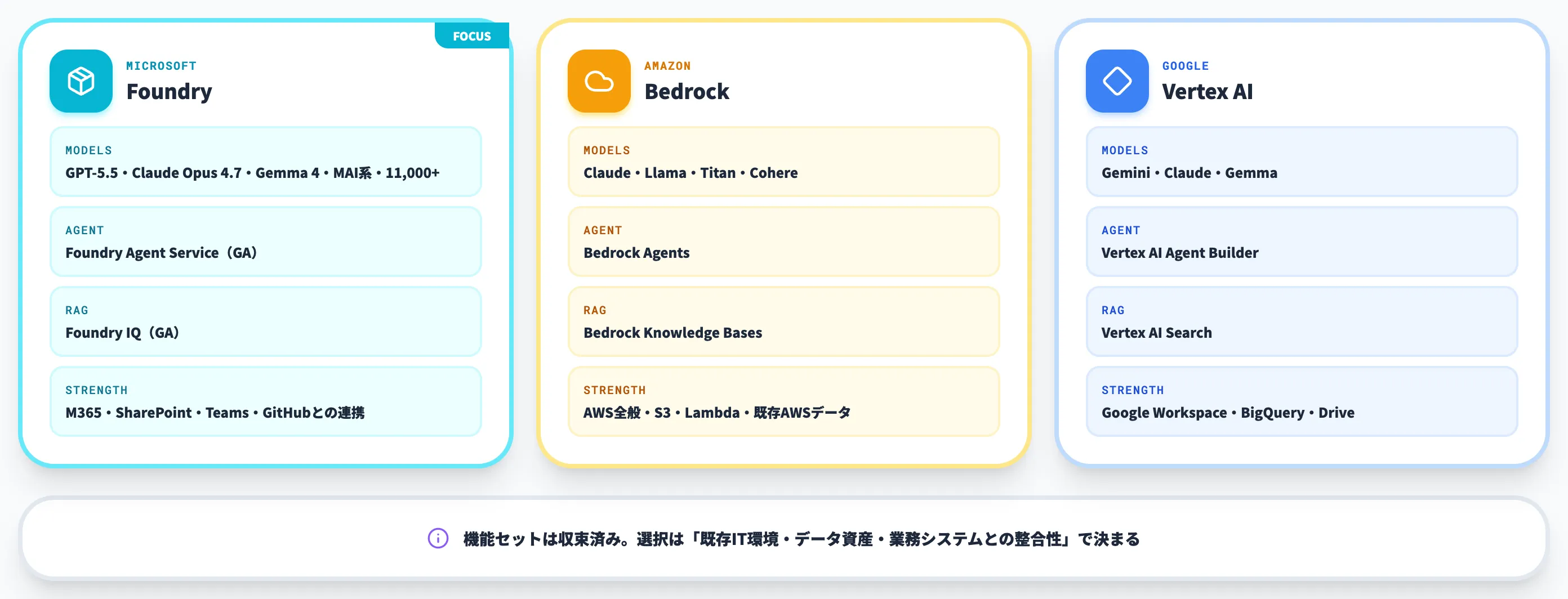Click the GOOGLE vendor label
The height and width of the screenshot is (599, 1568).
coord(1185,66)
